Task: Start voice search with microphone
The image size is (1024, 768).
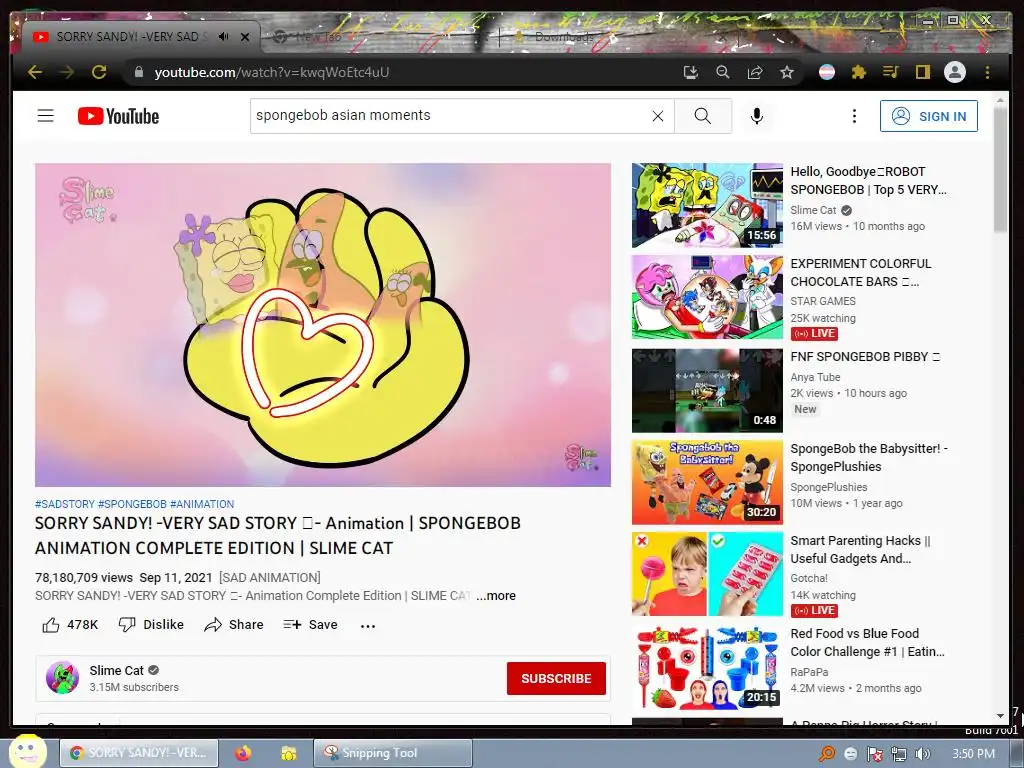Action: pyautogui.click(x=757, y=116)
